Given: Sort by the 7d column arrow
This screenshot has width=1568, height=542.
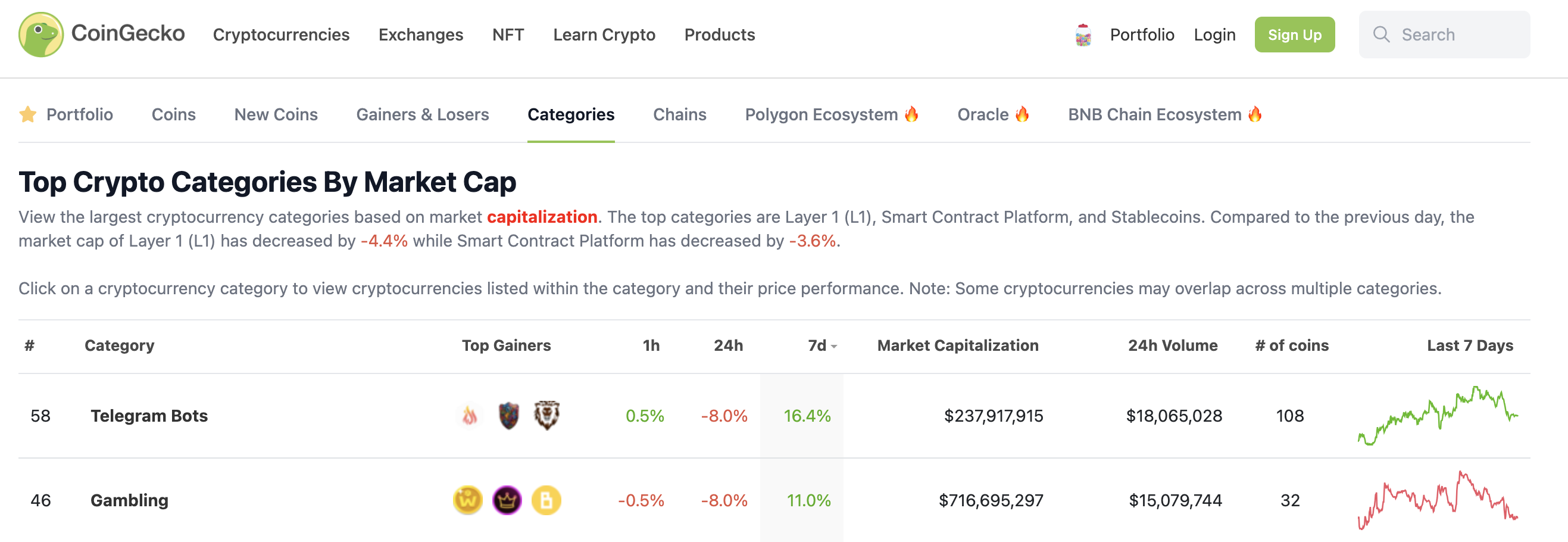Looking at the screenshot, I should click(x=833, y=346).
